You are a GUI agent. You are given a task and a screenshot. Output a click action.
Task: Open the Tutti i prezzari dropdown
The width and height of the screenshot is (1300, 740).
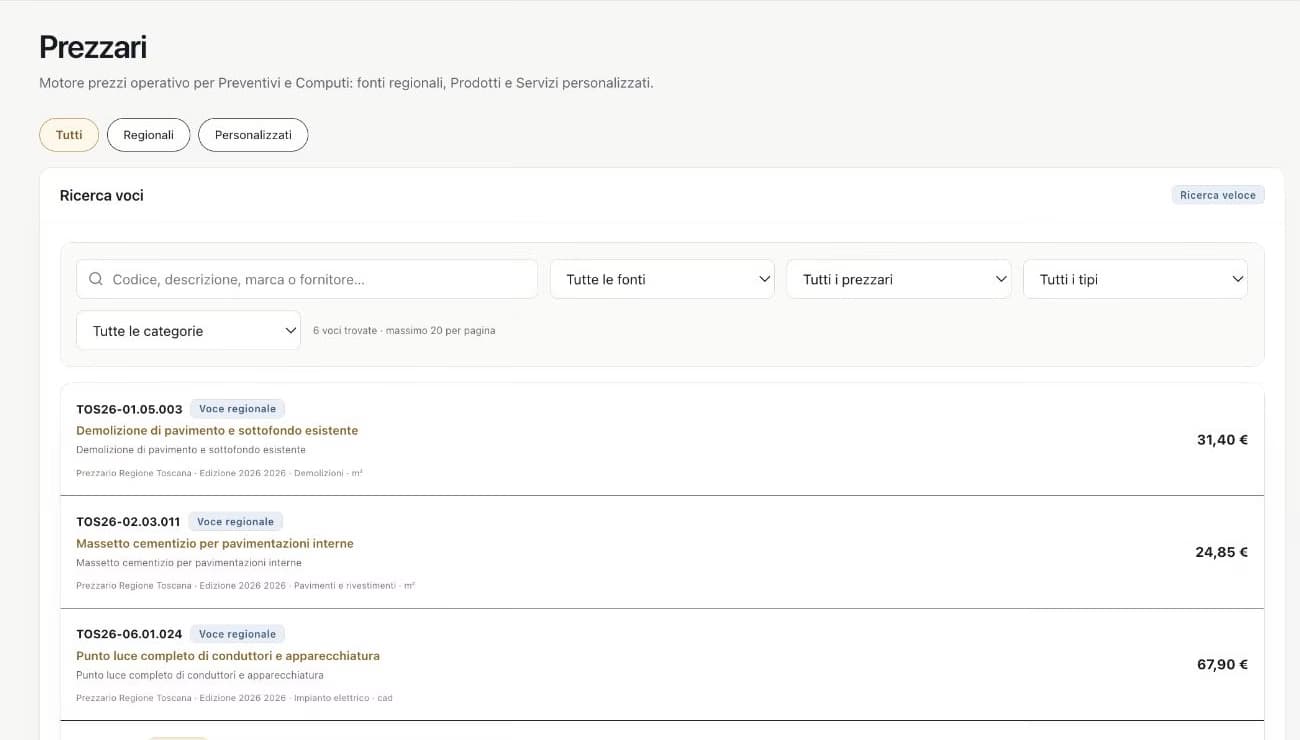pyautogui.click(x=899, y=279)
